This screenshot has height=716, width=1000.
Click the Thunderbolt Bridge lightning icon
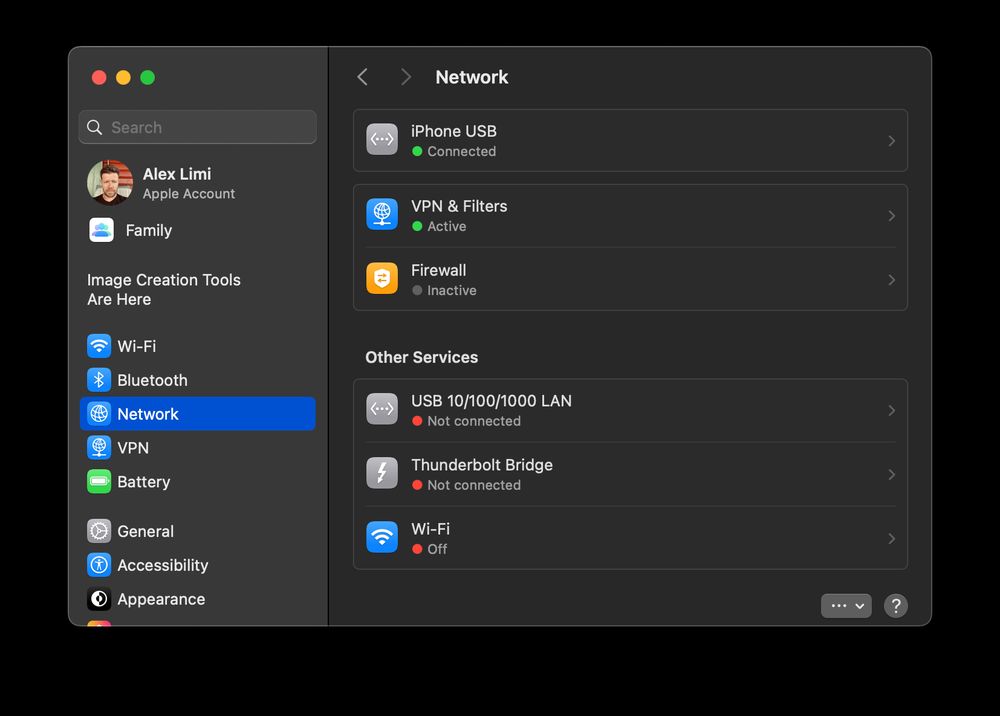tap(381, 472)
